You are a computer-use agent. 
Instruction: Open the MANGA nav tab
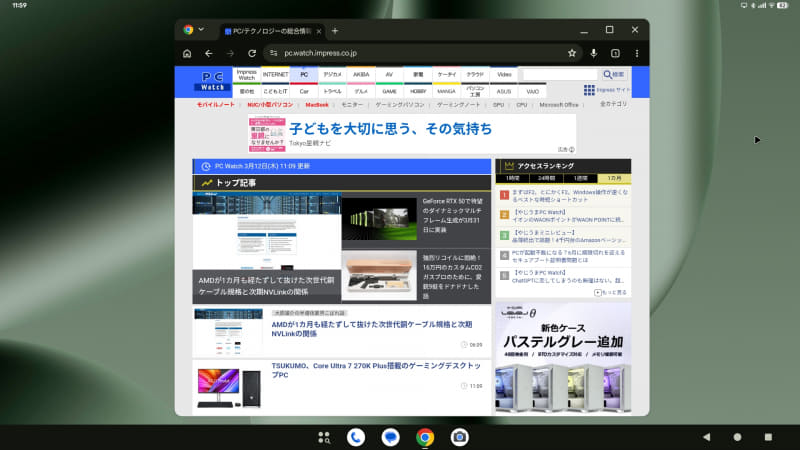click(x=446, y=91)
